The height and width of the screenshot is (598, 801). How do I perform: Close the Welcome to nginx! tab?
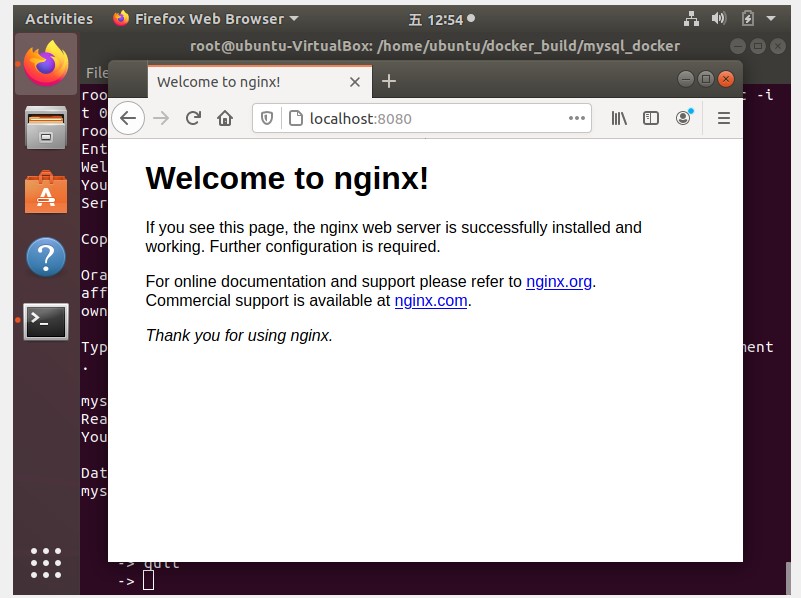pyautogui.click(x=355, y=82)
